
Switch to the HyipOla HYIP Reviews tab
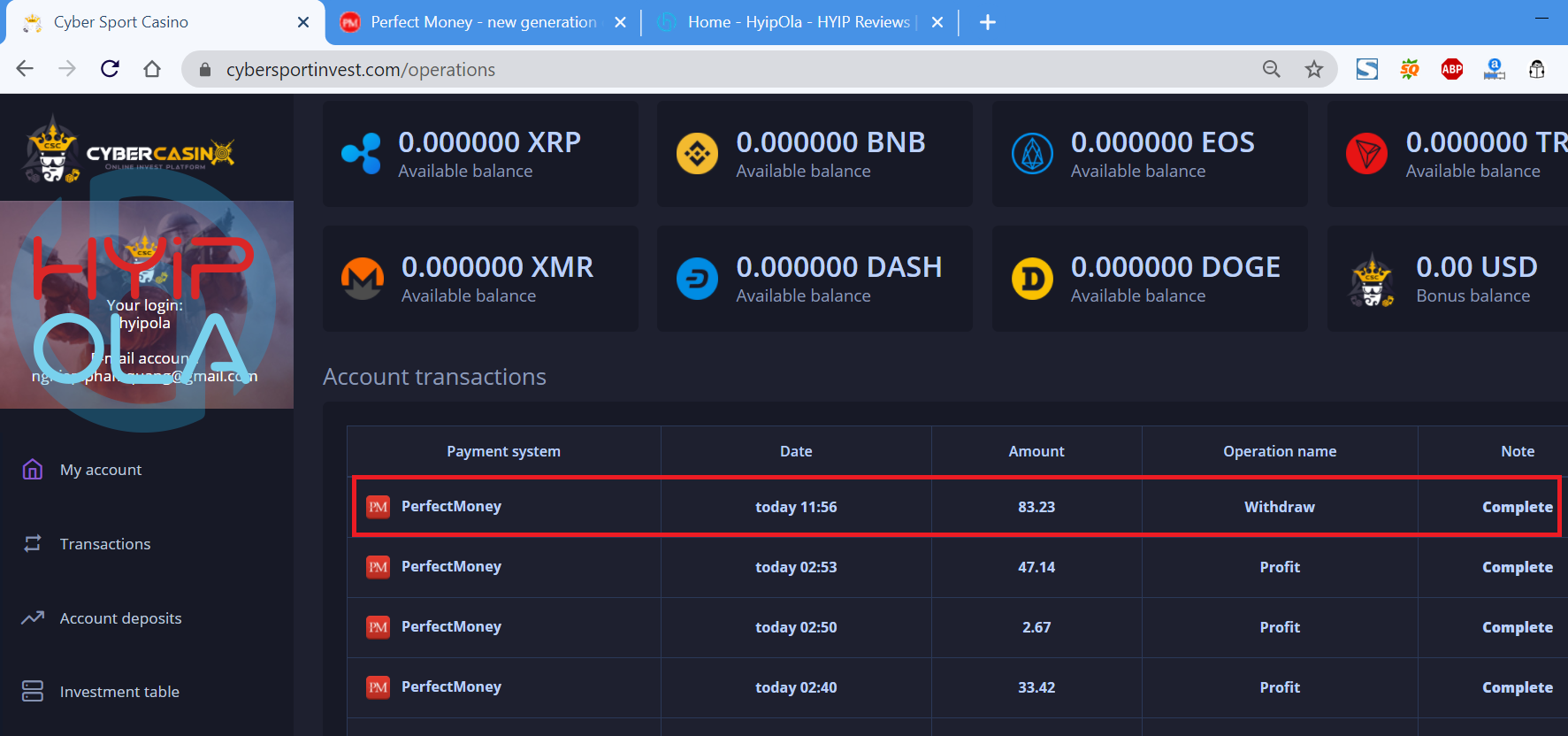pyautogui.click(x=801, y=22)
